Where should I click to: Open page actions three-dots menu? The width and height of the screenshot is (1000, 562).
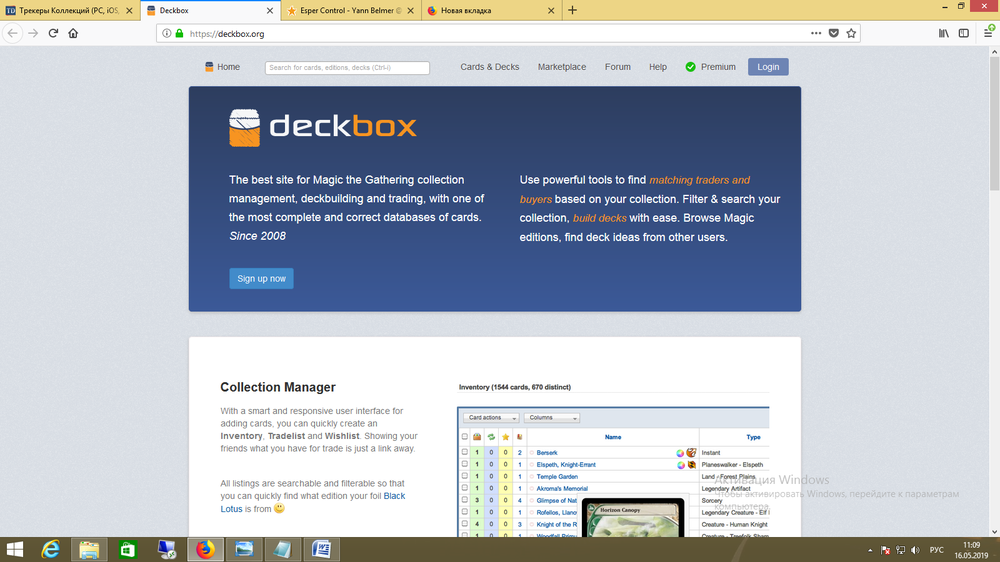(x=816, y=33)
